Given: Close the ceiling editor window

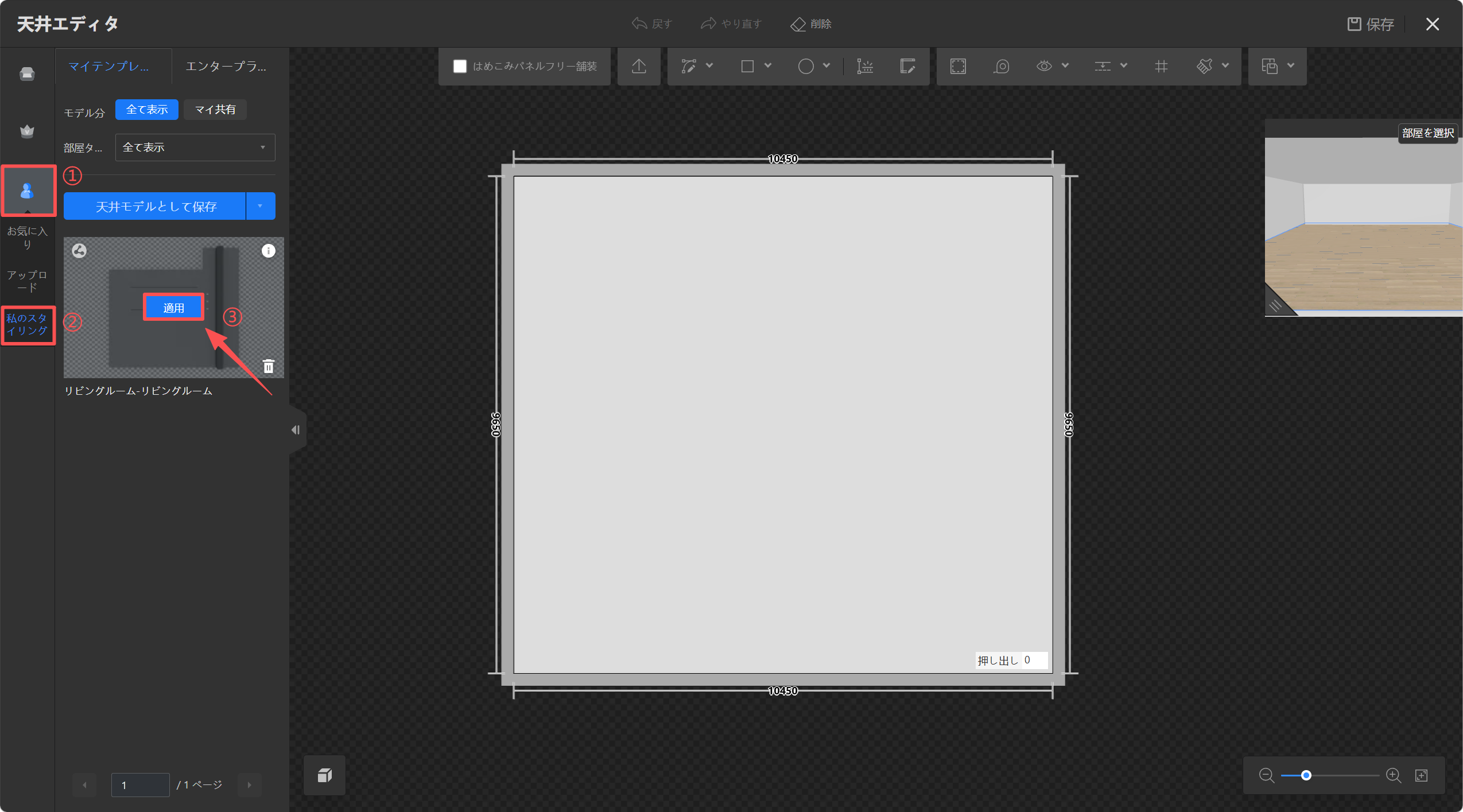Looking at the screenshot, I should point(1433,24).
